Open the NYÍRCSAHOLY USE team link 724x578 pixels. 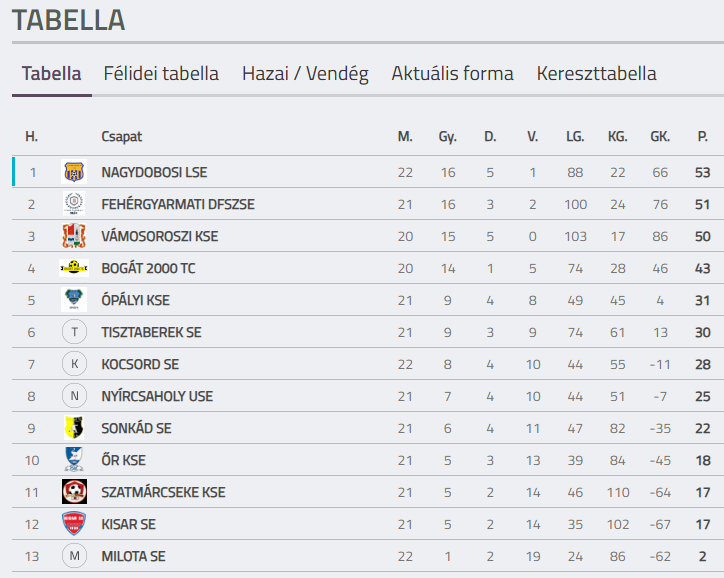pos(157,396)
